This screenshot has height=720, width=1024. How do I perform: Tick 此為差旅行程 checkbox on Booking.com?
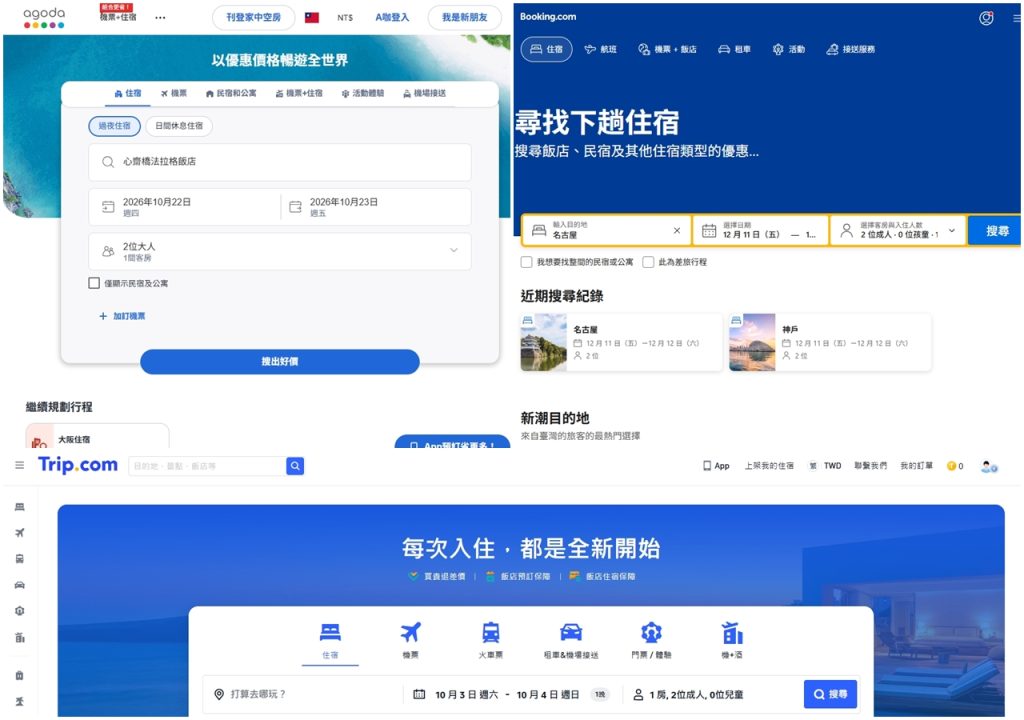point(648,262)
